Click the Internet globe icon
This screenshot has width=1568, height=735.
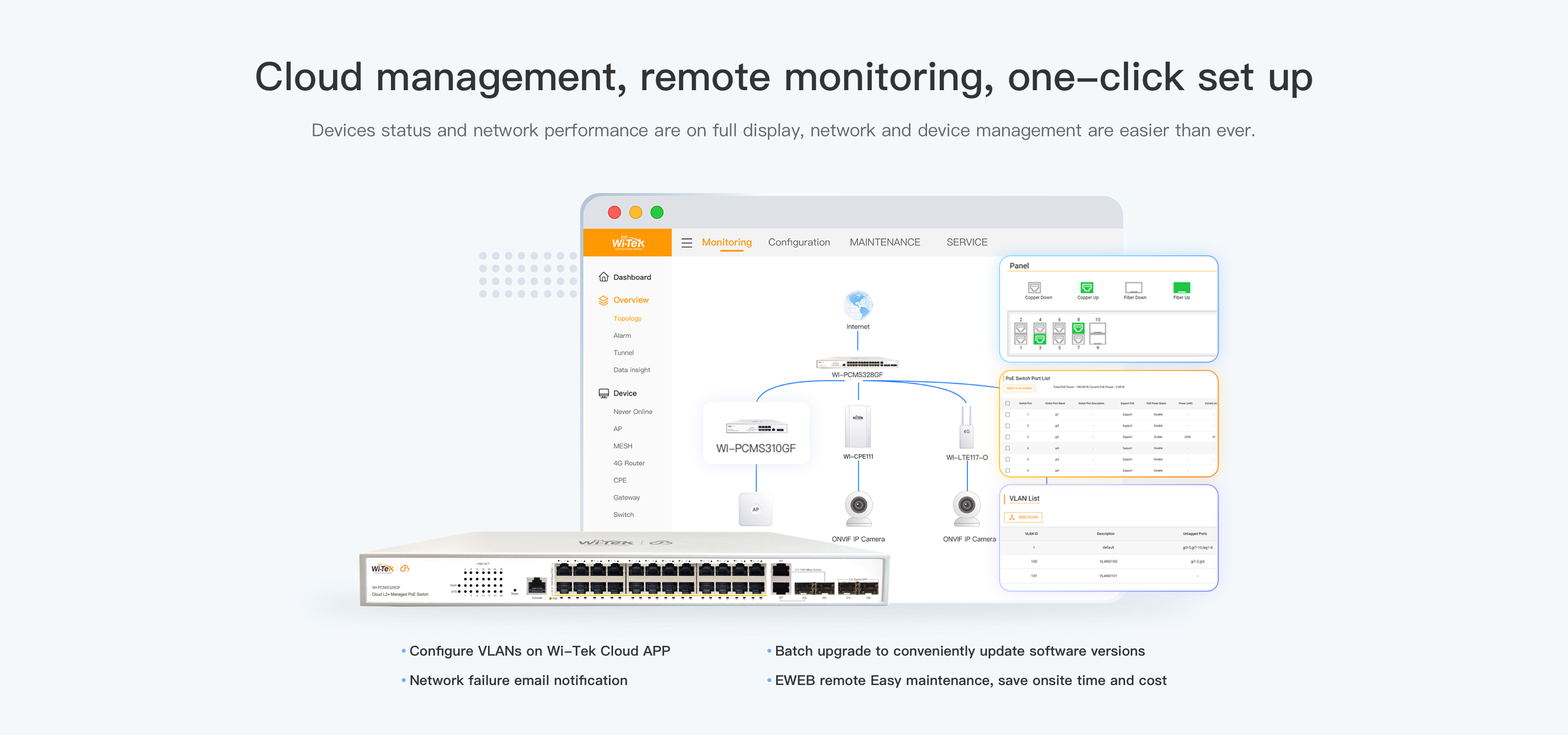(857, 305)
